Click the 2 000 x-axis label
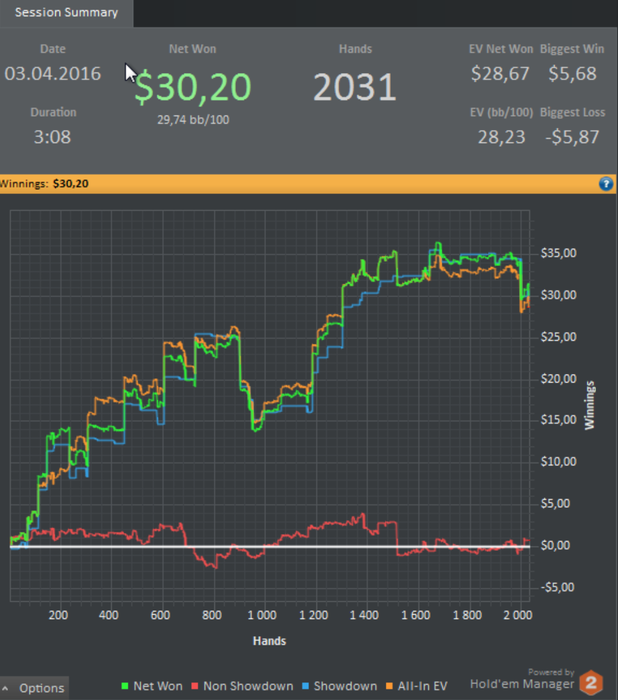 click(x=518, y=615)
